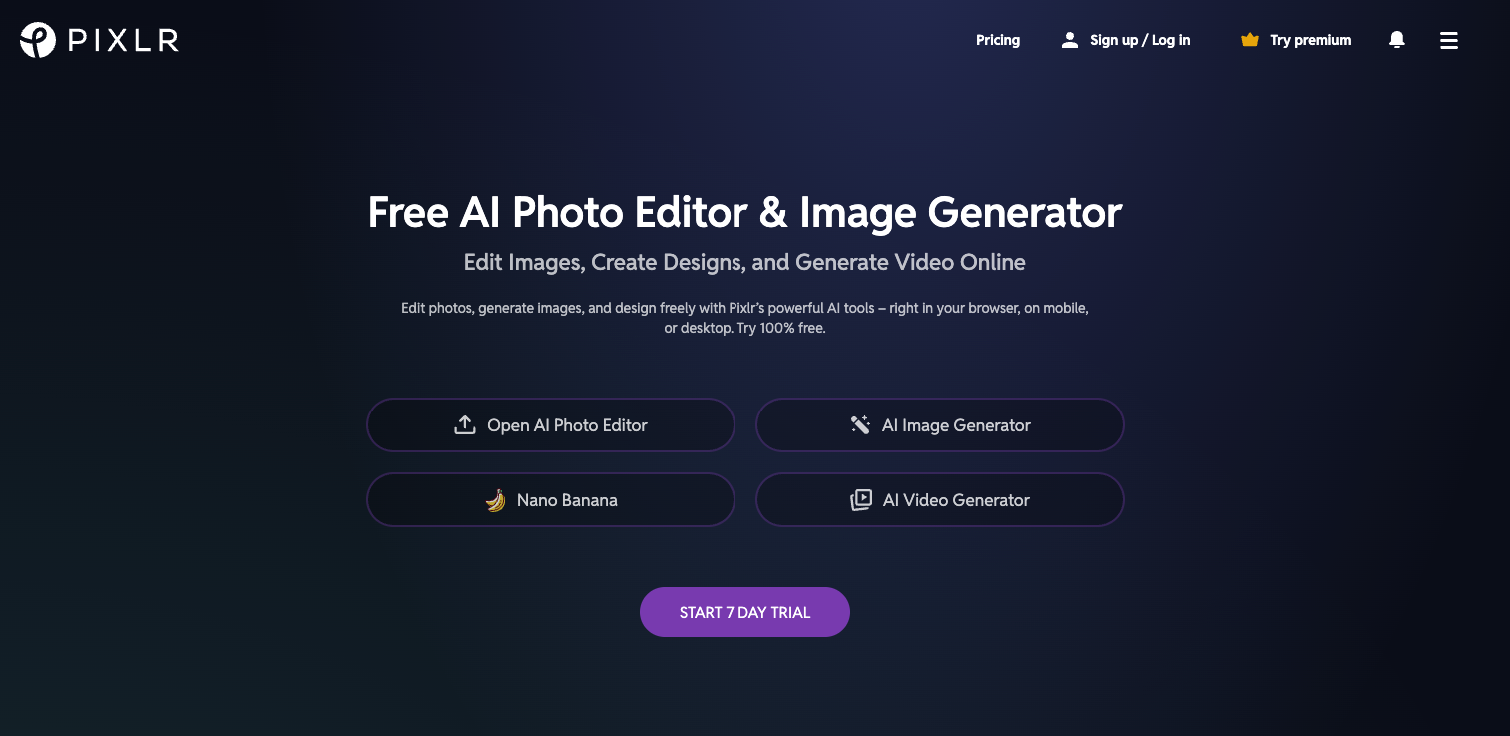Open notifications with the bell icon

coord(1397,40)
